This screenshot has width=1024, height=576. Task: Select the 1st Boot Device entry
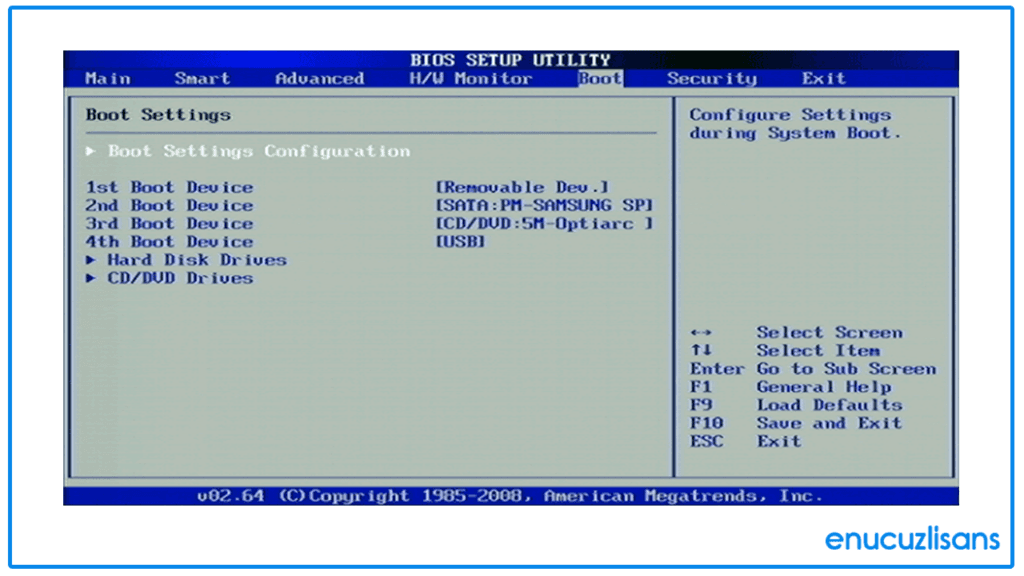(x=168, y=187)
